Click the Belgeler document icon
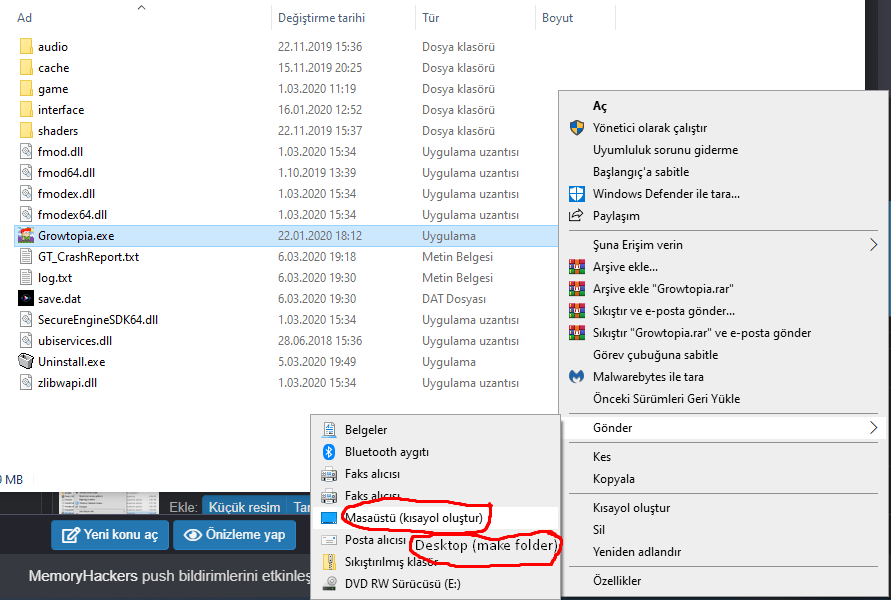Image resolution: width=891 pixels, height=600 pixels. click(x=329, y=430)
